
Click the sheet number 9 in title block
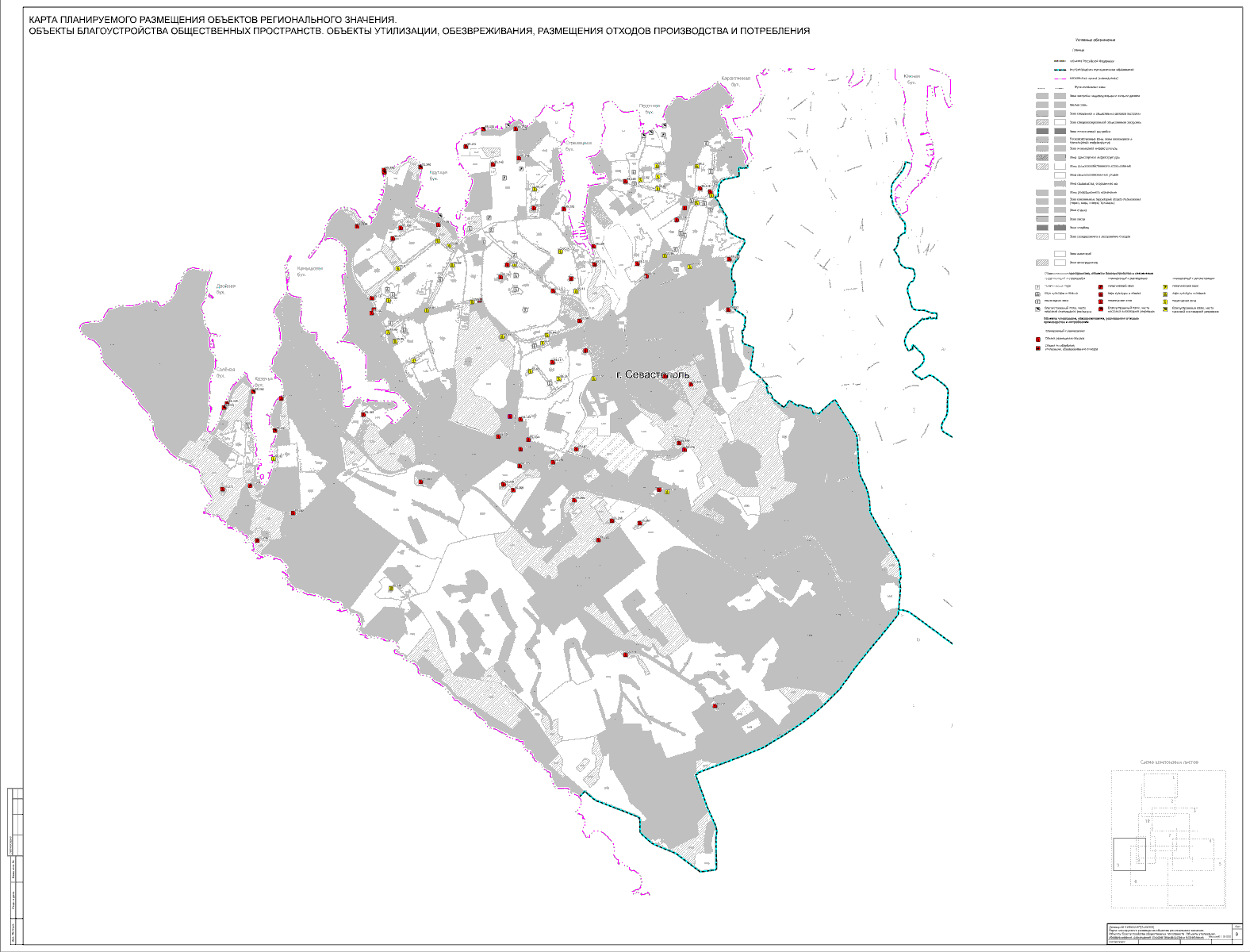(x=1237, y=935)
